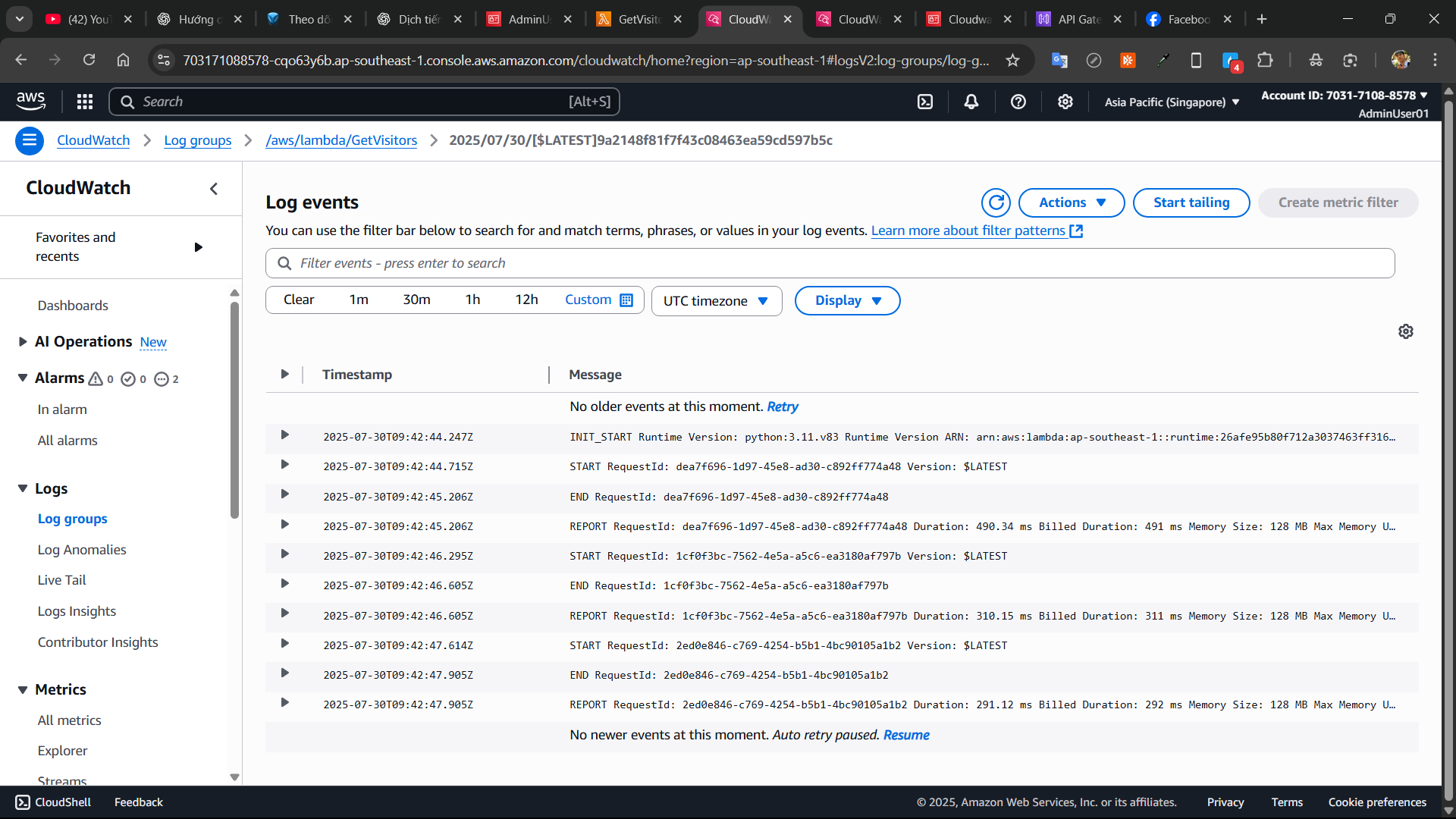
Task: Open log events table preferences gear
Action: 1406,331
